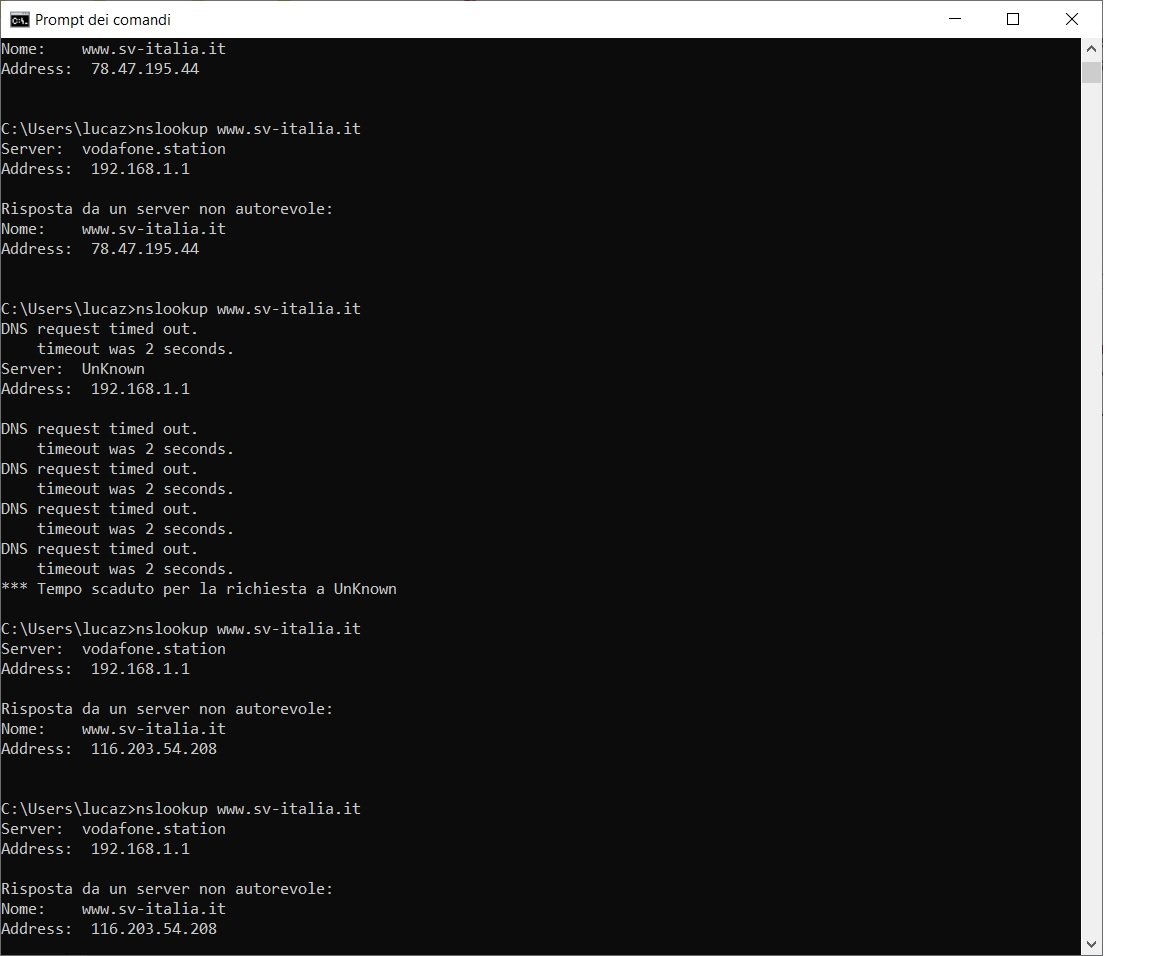This screenshot has width=1152, height=956.
Task: Click the scrollbar down arrow
Action: tap(1092, 944)
